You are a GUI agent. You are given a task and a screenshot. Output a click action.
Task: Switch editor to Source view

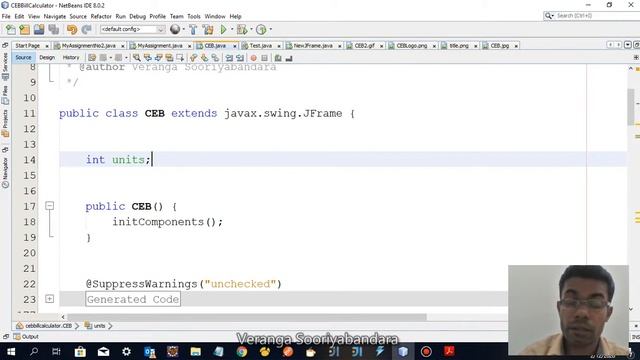23,58
